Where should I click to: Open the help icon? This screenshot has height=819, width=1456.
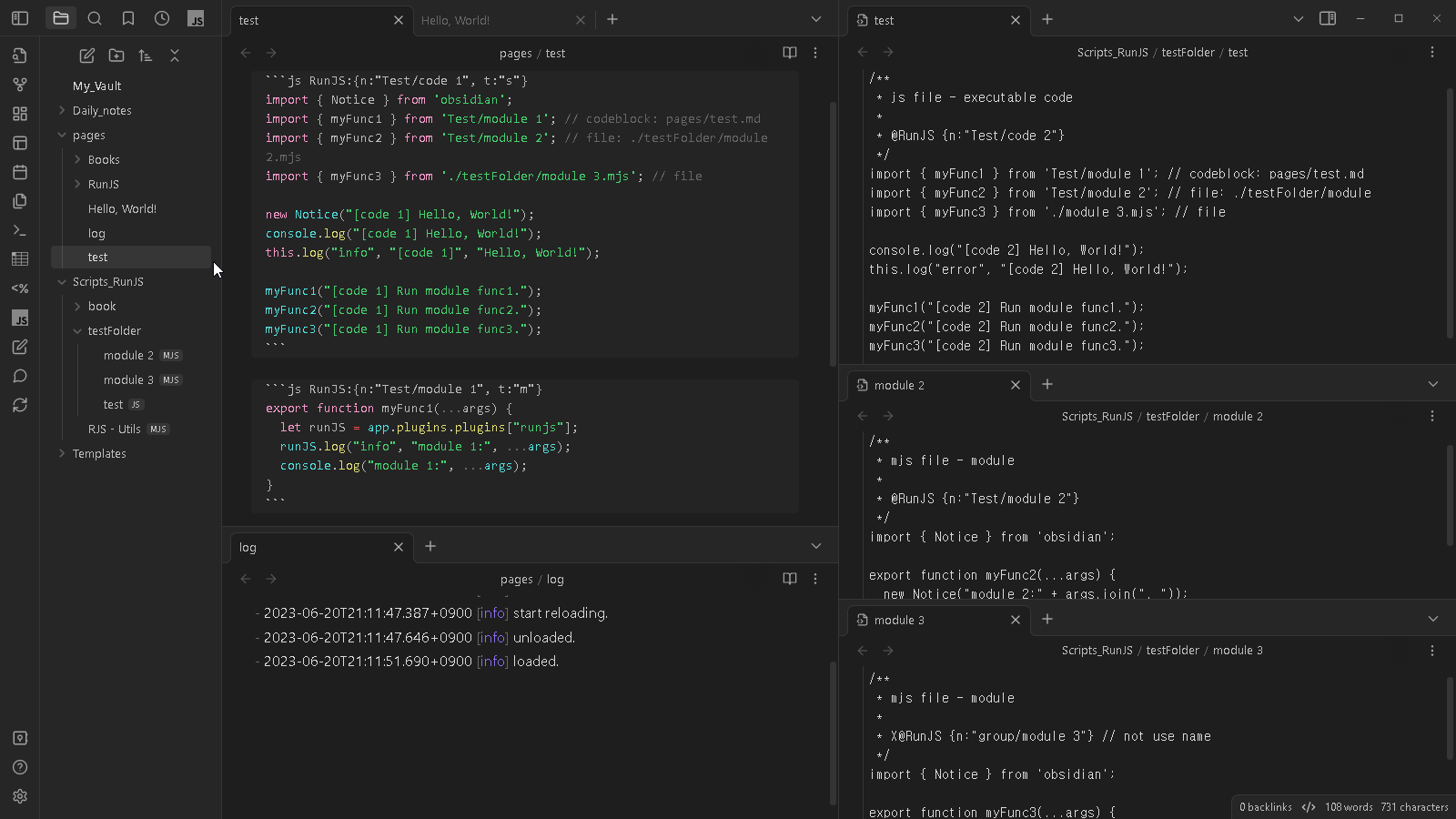pyautogui.click(x=20, y=767)
